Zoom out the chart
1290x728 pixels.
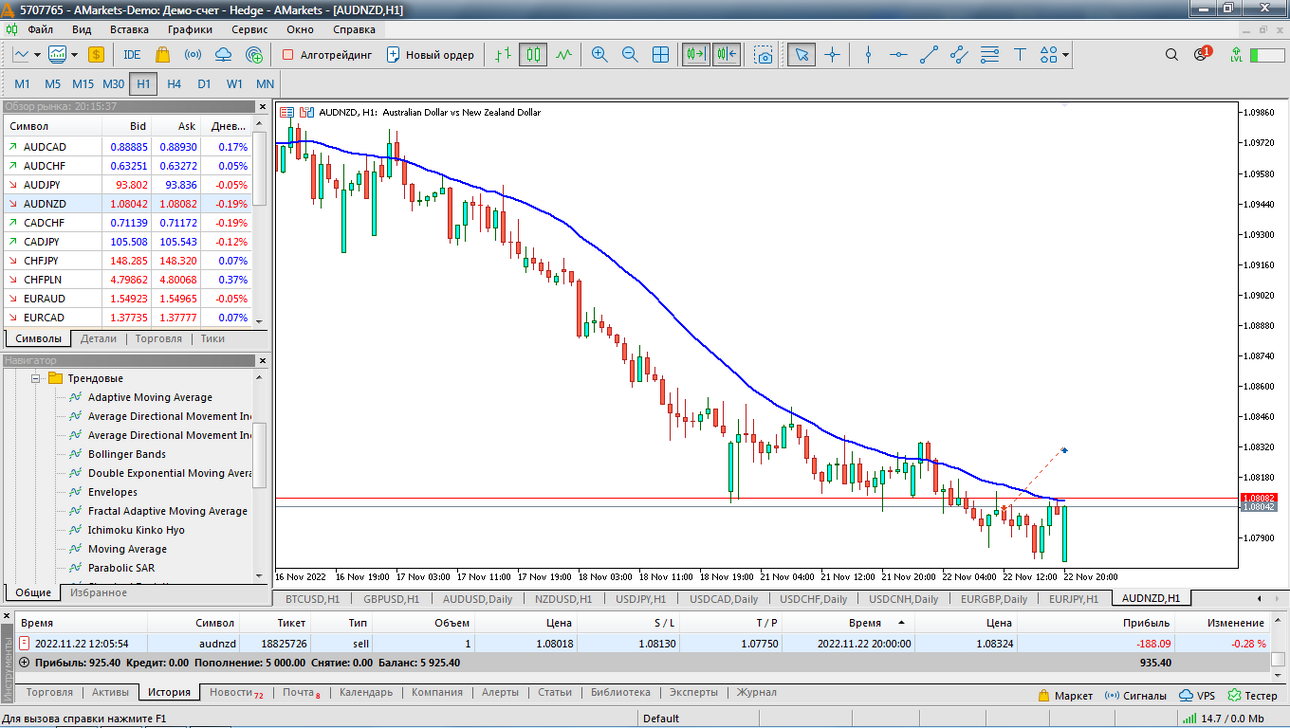(630, 54)
